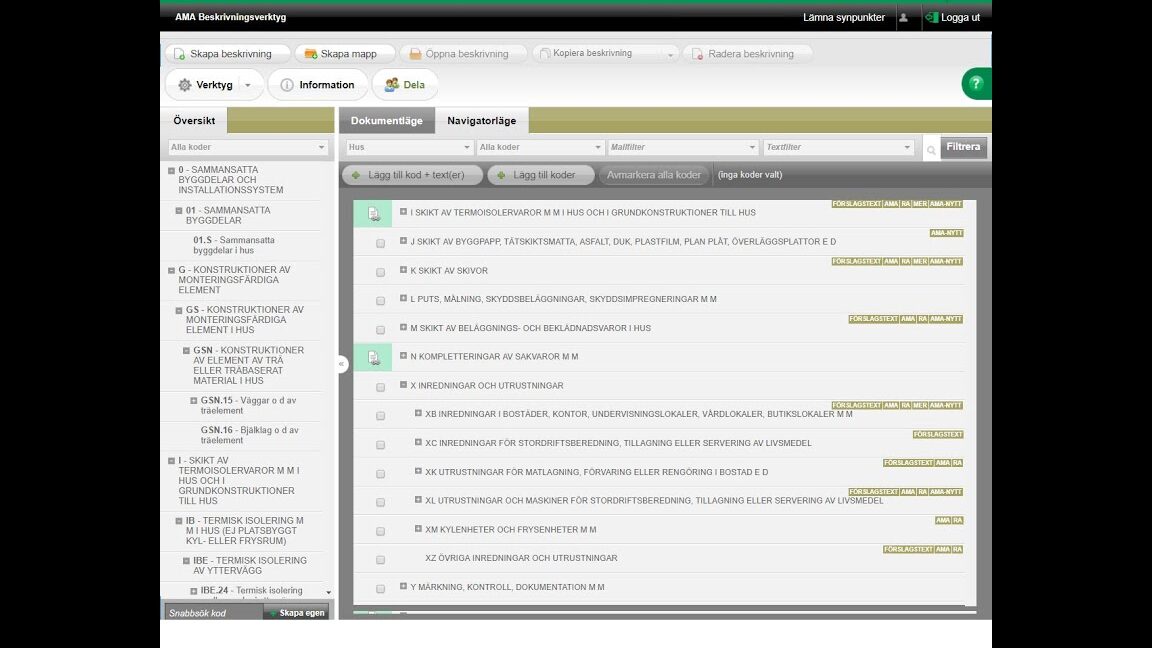
Task: Check the box for X INREDNINGAR OCH UTRUSTNINGAR
Action: point(381,387)
